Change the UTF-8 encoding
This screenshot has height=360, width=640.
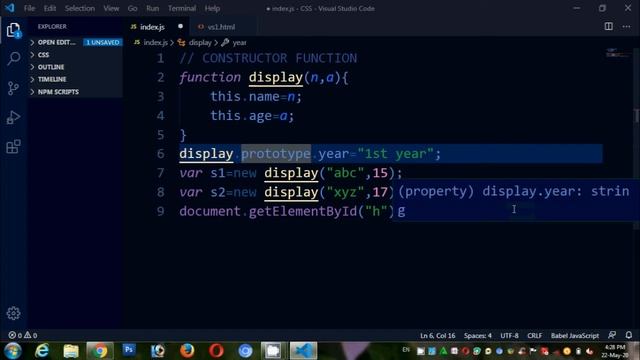[509, 336]
